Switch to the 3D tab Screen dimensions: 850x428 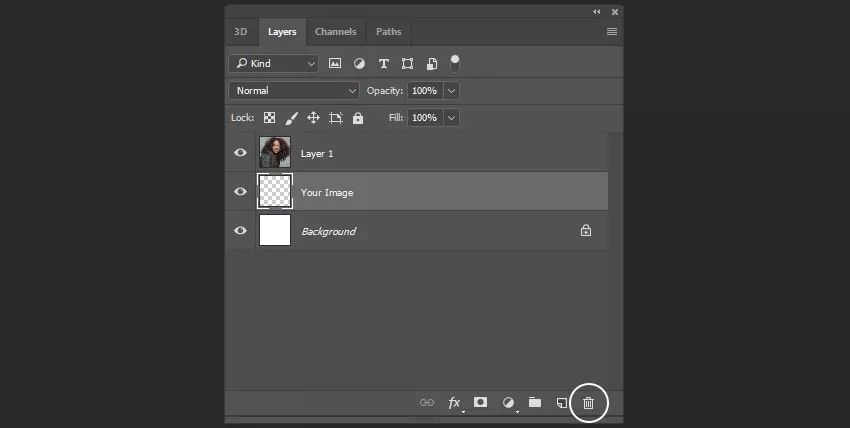(x=241, y=31)
